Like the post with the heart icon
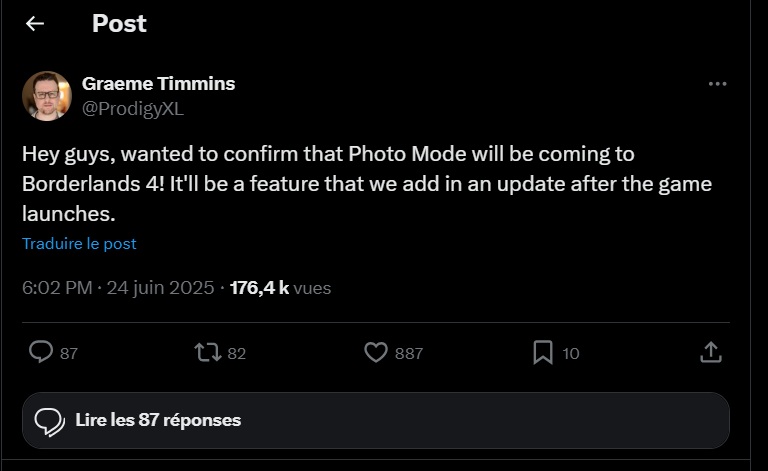 [376, 353]
